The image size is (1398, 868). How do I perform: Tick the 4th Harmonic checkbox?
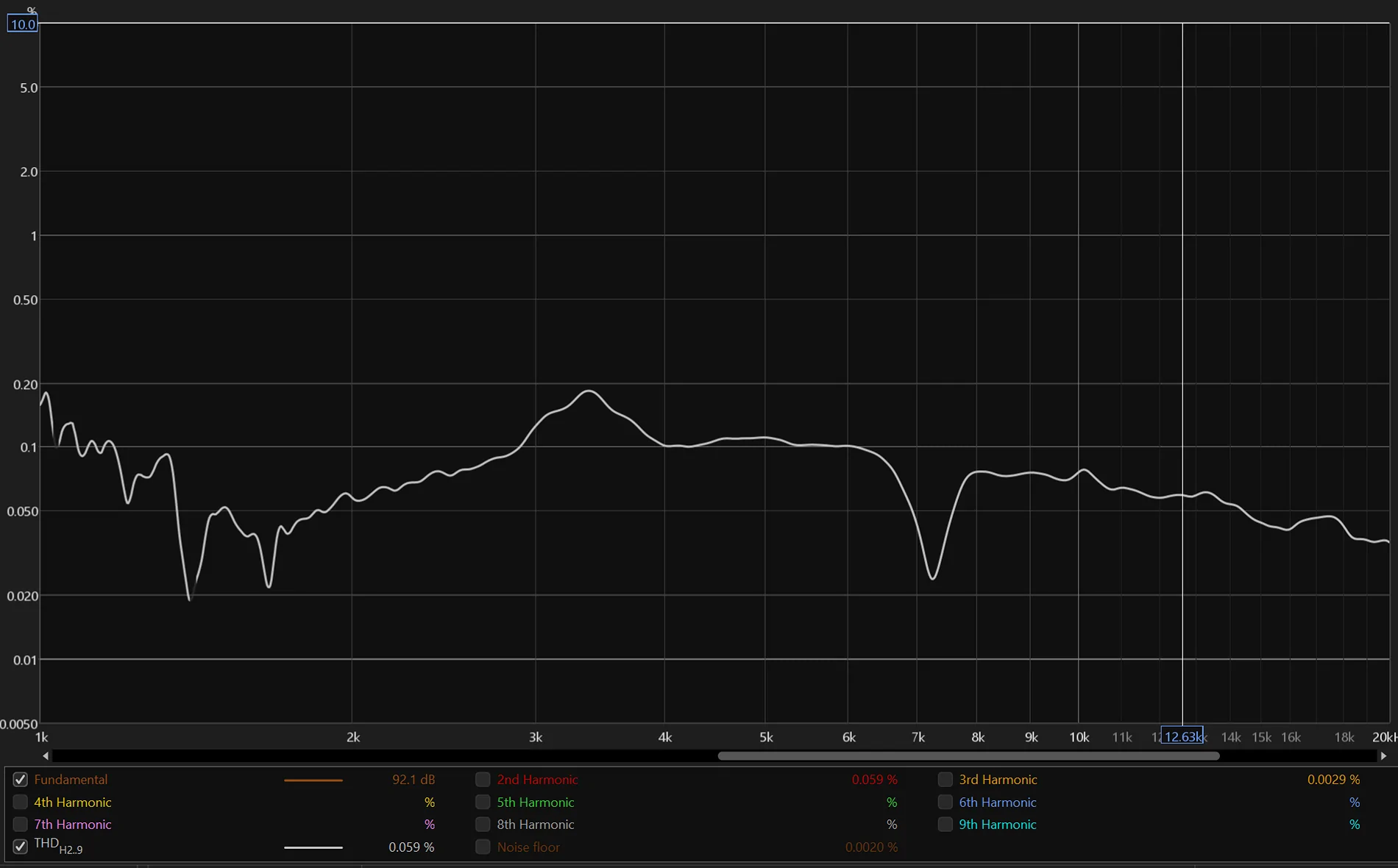(21, 803)
